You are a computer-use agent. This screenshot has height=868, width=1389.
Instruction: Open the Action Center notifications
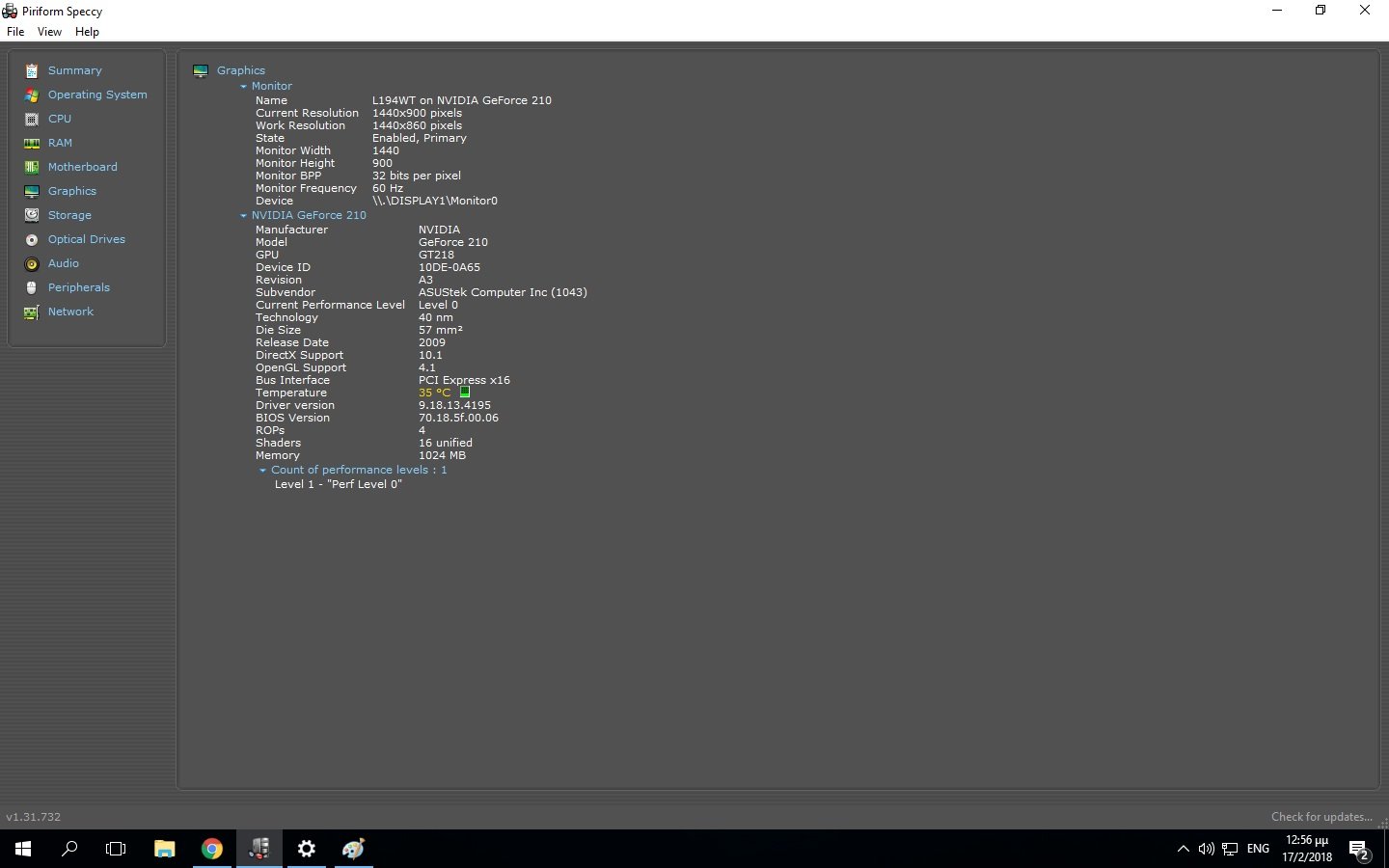[1360, 849]
